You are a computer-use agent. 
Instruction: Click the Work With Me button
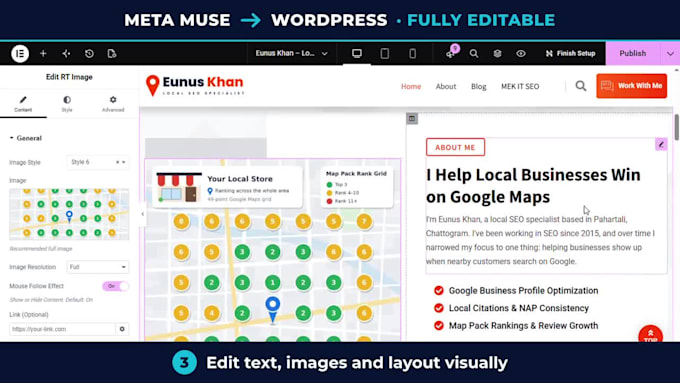click(x=631, y=86)
